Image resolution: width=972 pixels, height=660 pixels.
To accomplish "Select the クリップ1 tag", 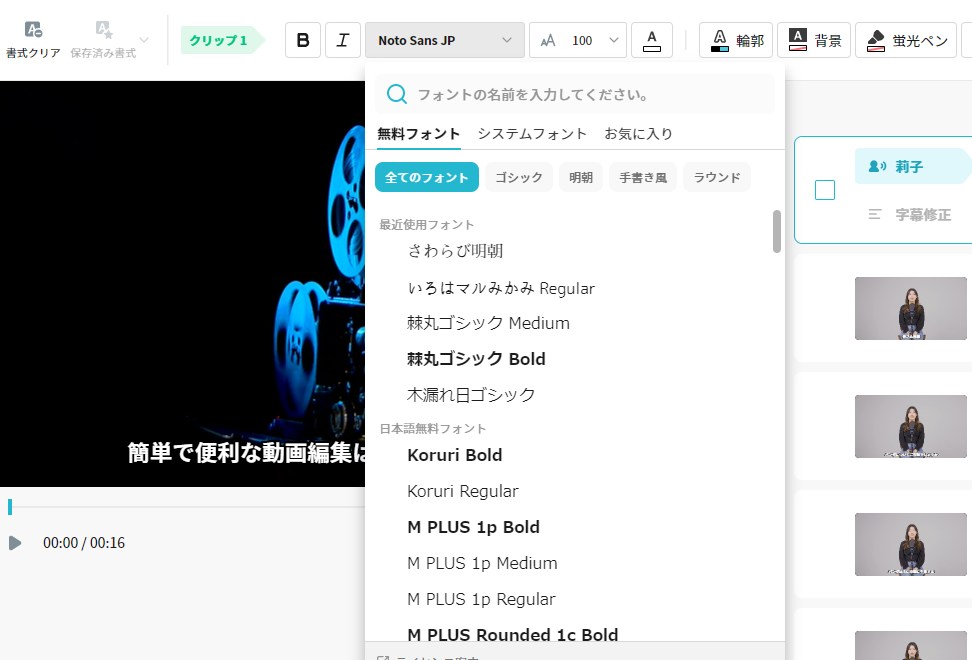I will (222, 40).
